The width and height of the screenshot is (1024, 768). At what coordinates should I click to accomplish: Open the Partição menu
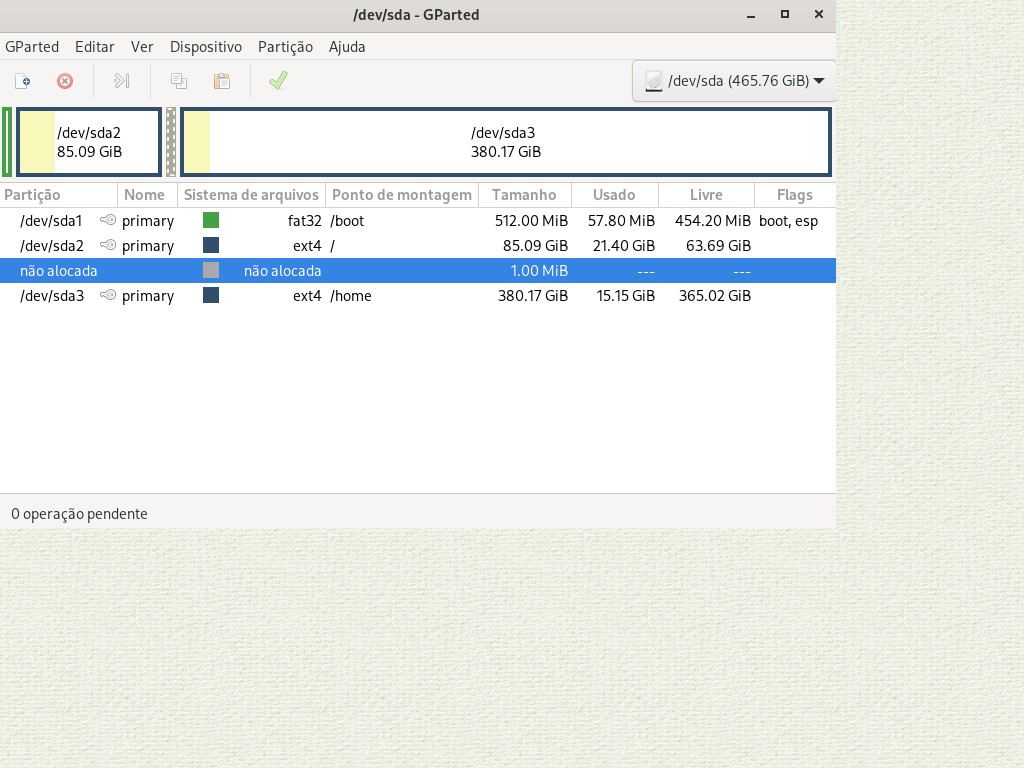pyautogui.click(x=285, y=47)
